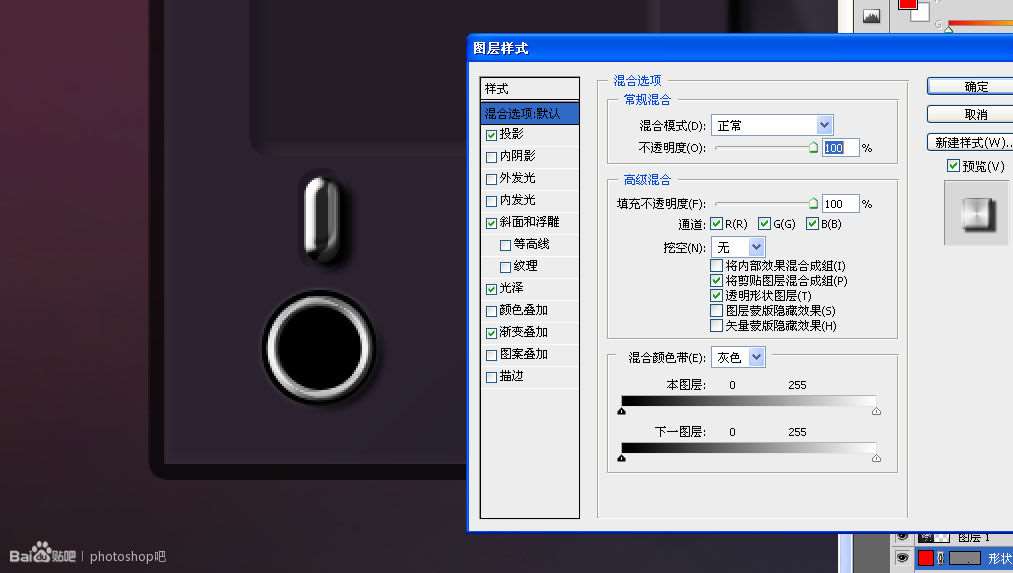Open the 渐变叠加 style settings label
The image size is (1013, 573).
coord(523,331)
